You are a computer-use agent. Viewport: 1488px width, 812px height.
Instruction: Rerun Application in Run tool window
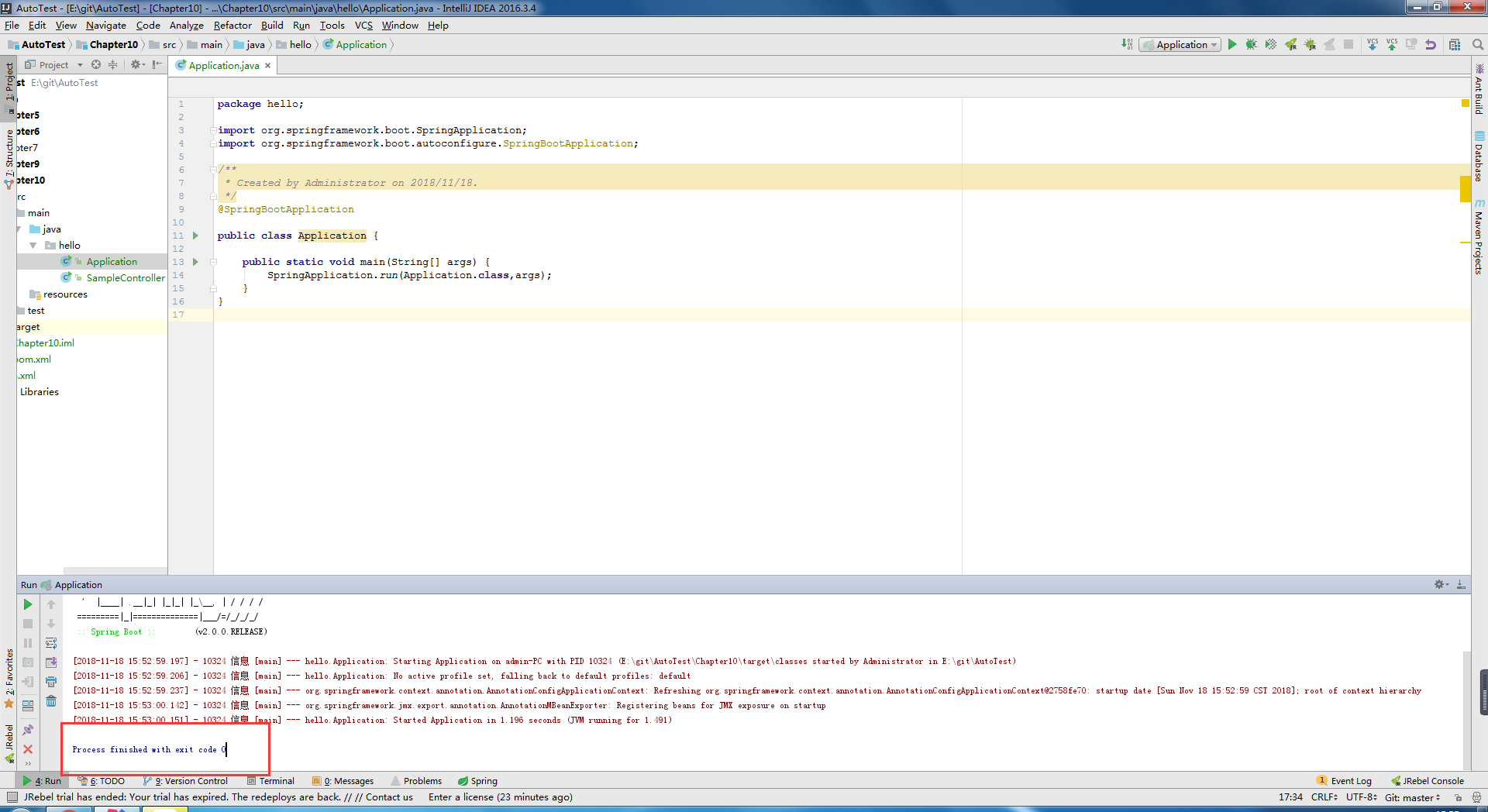[x=28, y=604]
